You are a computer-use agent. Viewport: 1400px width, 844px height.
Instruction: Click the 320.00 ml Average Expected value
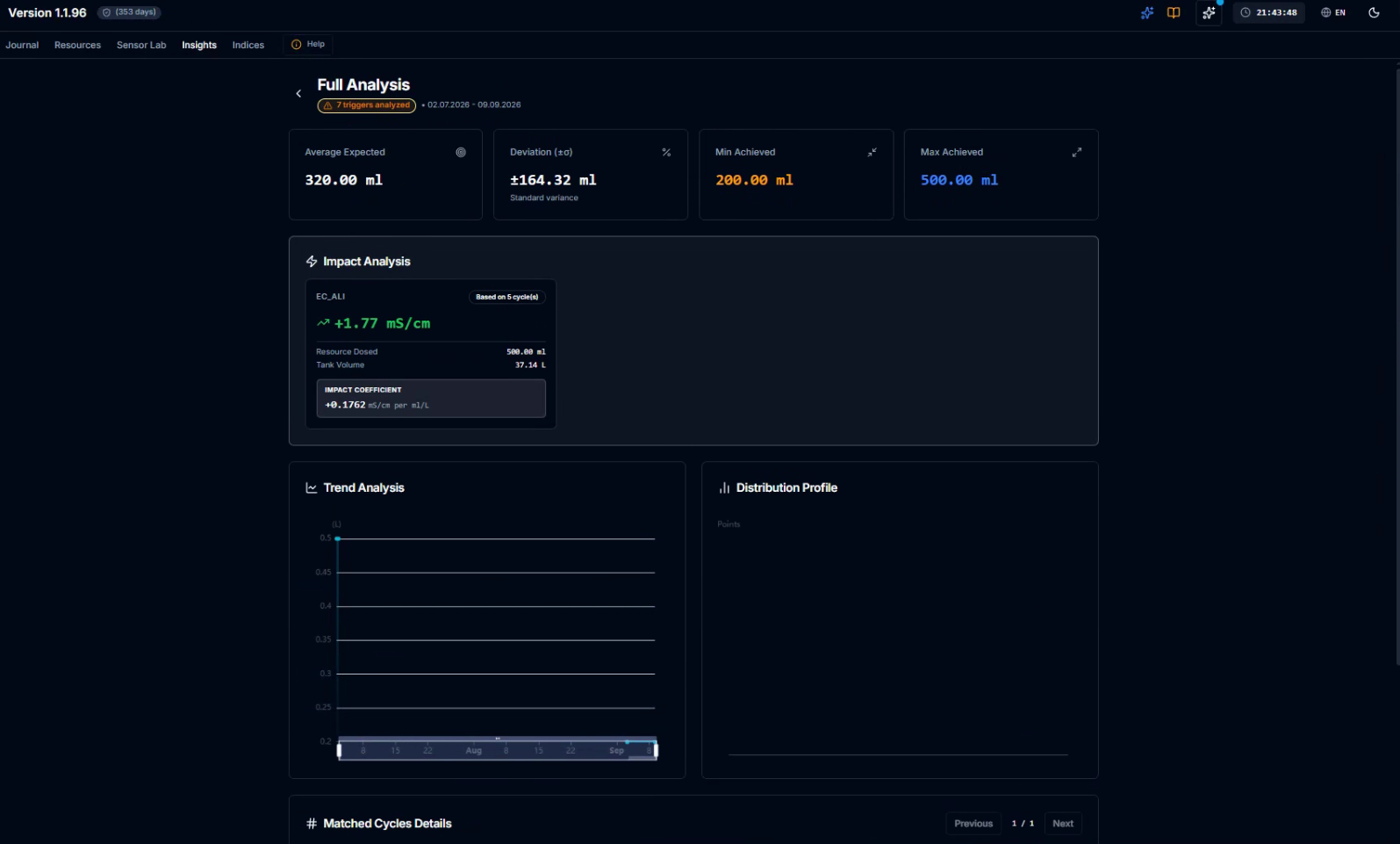tap(343, 180)
